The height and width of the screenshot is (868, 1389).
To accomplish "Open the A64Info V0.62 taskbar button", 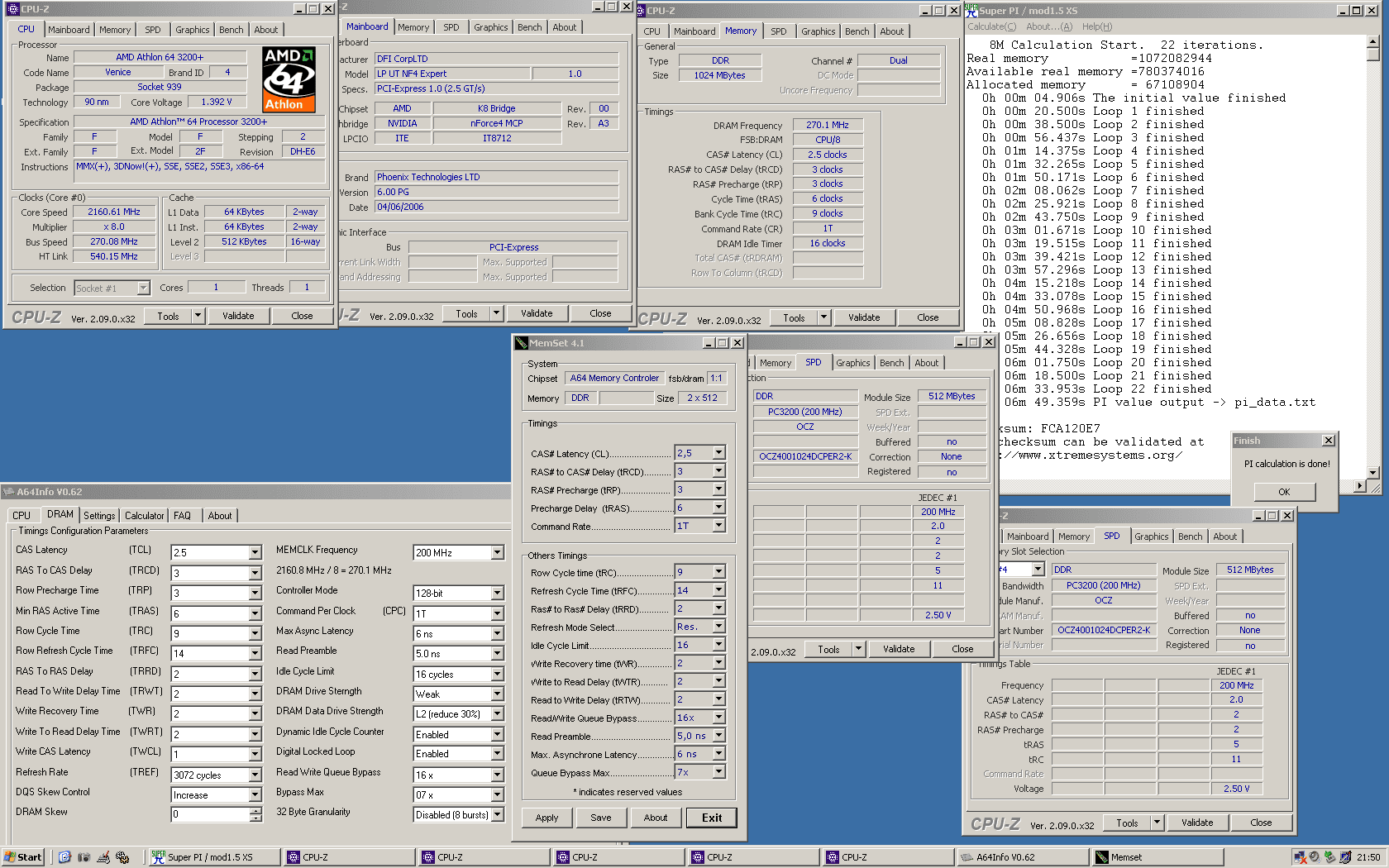I will coord(1021,857).
